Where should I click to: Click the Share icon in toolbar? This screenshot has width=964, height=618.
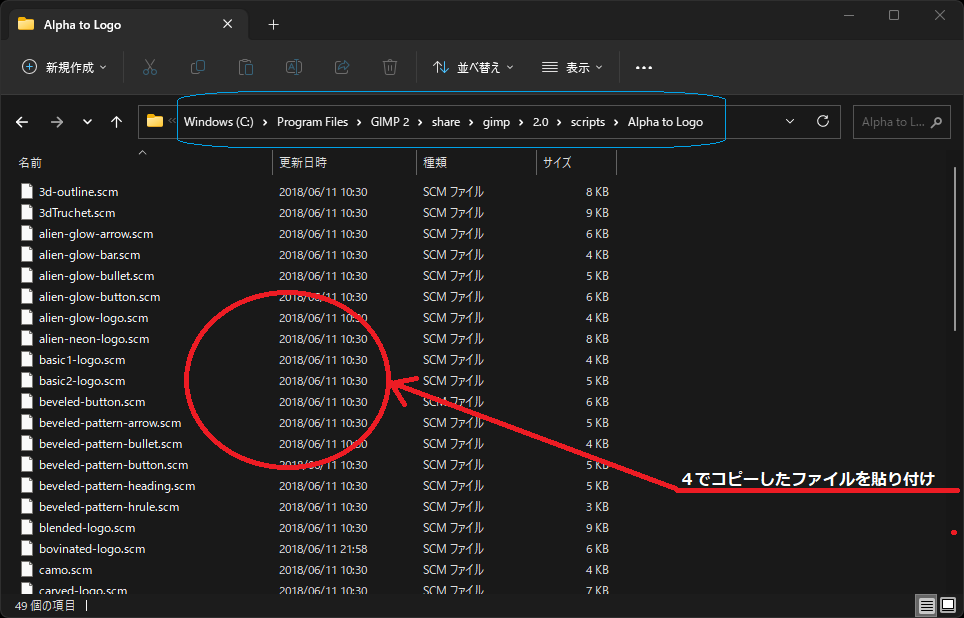click(x=341, y=68)
